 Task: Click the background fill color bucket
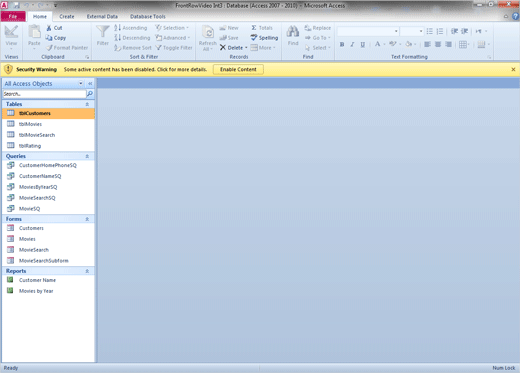[409, 44]
